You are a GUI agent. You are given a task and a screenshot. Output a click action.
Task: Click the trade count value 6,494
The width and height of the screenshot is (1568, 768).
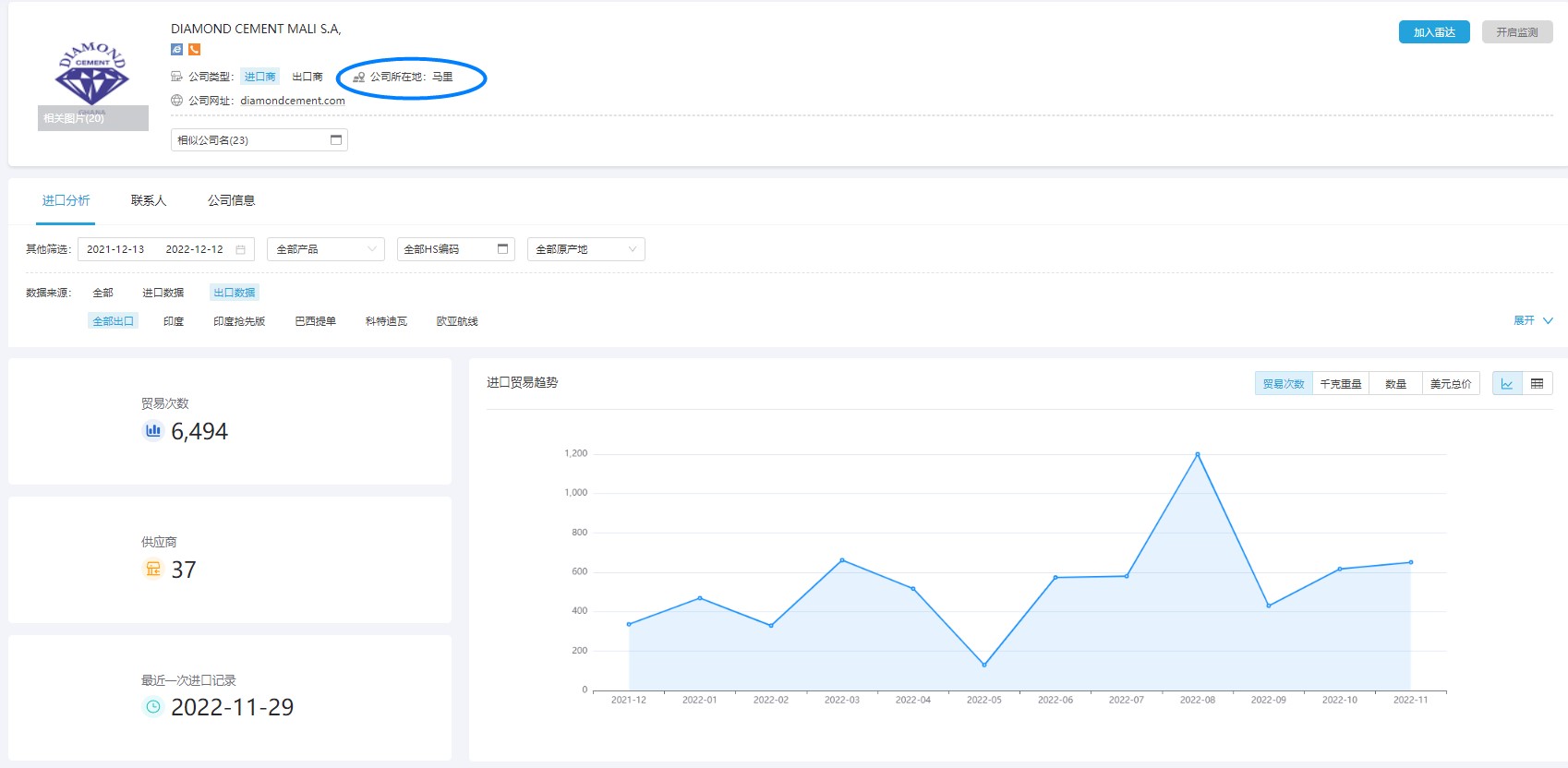(199, 431)
